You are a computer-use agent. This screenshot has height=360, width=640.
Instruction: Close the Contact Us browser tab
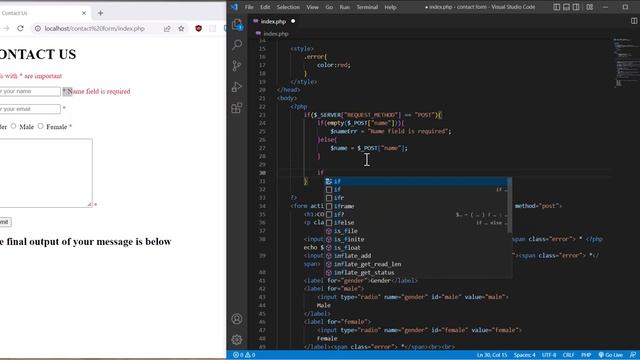(x=84, y=13)
